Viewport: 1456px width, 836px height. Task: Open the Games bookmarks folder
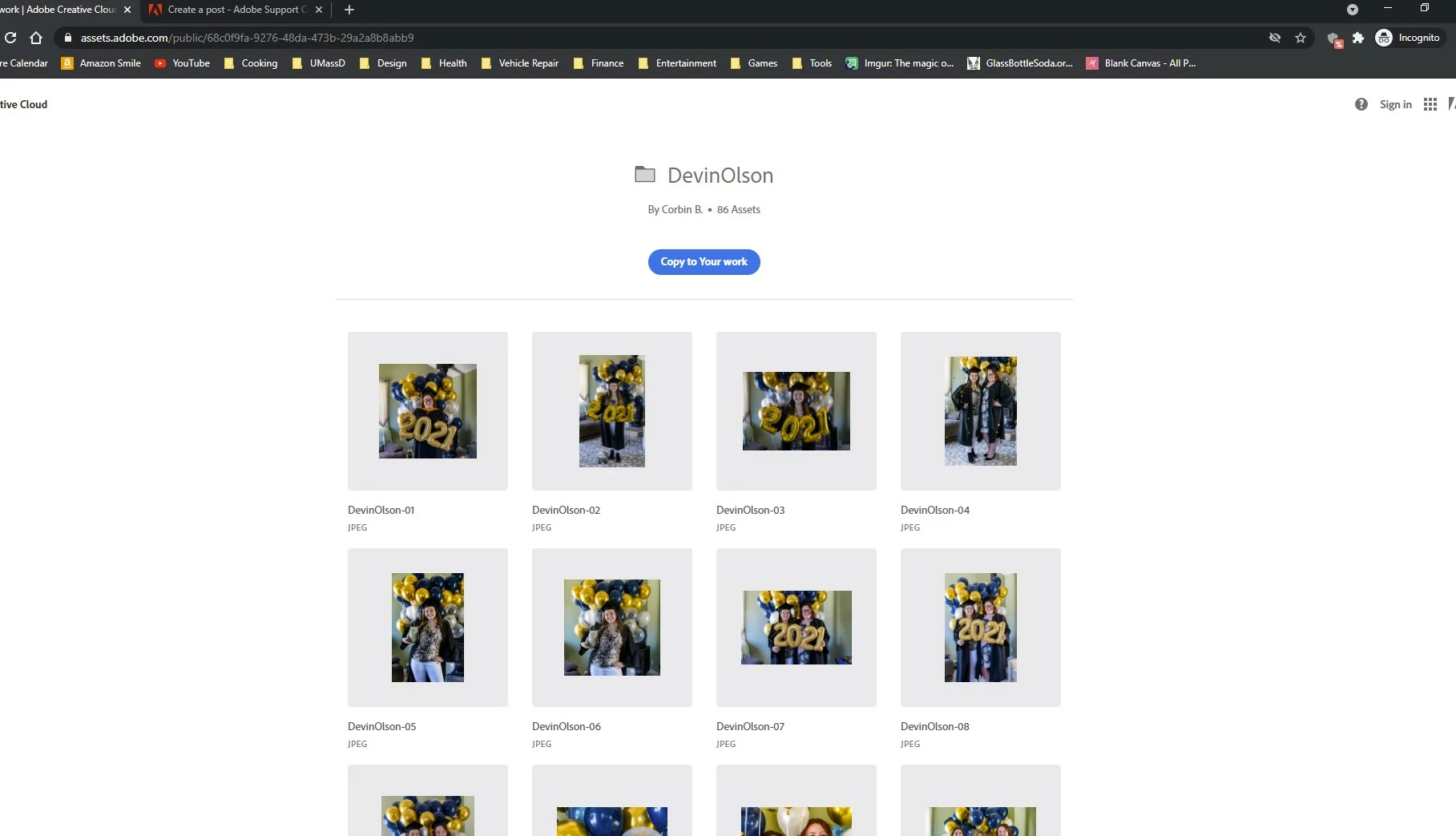tap(754, 63)
